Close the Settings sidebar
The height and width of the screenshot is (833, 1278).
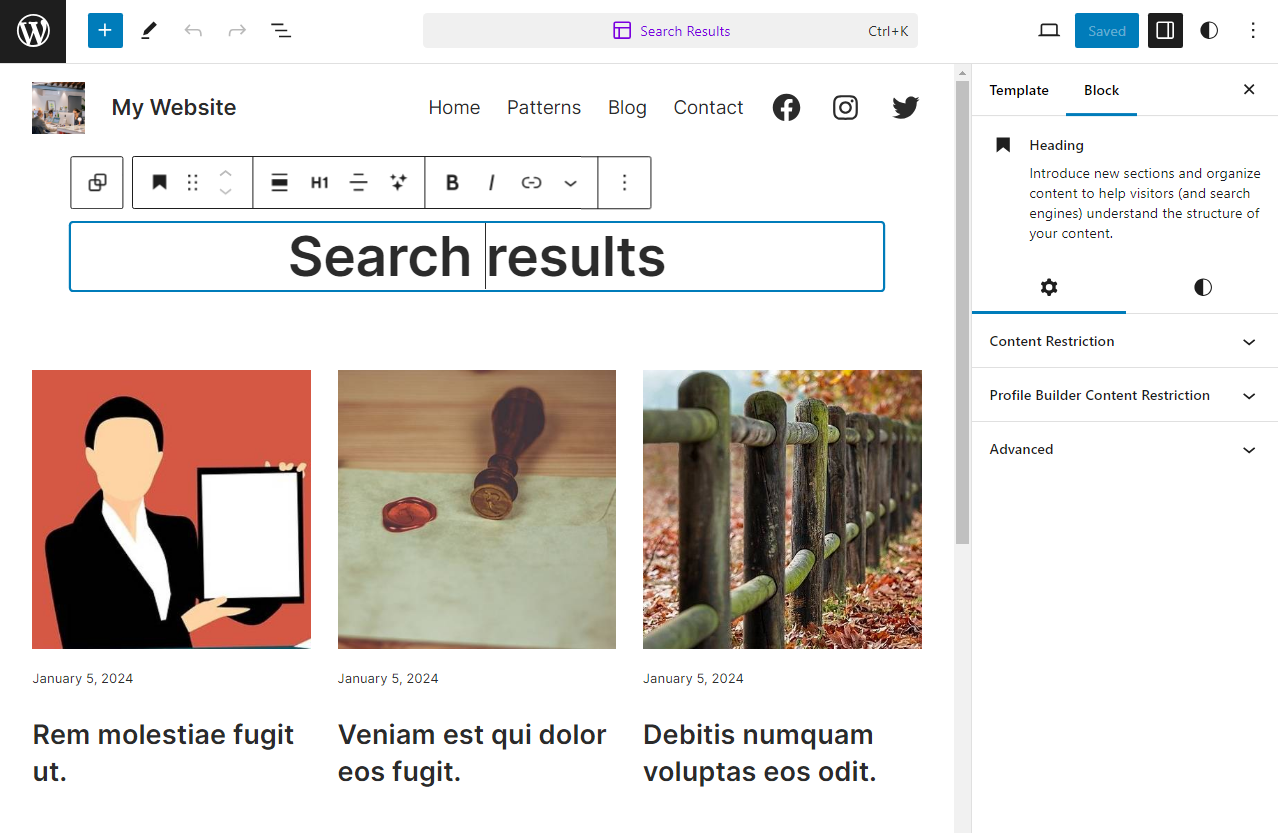coord(1249,90)
